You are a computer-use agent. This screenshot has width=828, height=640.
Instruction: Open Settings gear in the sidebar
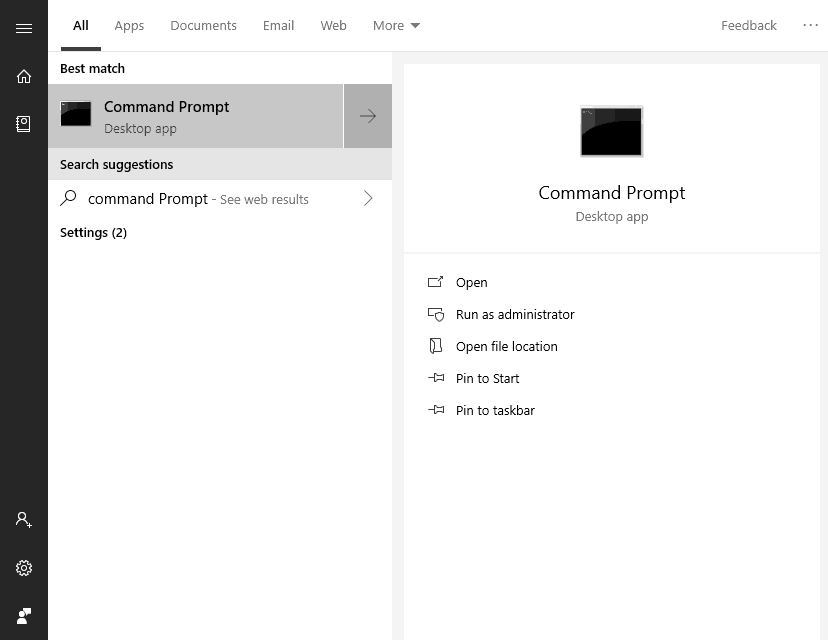click(24, 568)
